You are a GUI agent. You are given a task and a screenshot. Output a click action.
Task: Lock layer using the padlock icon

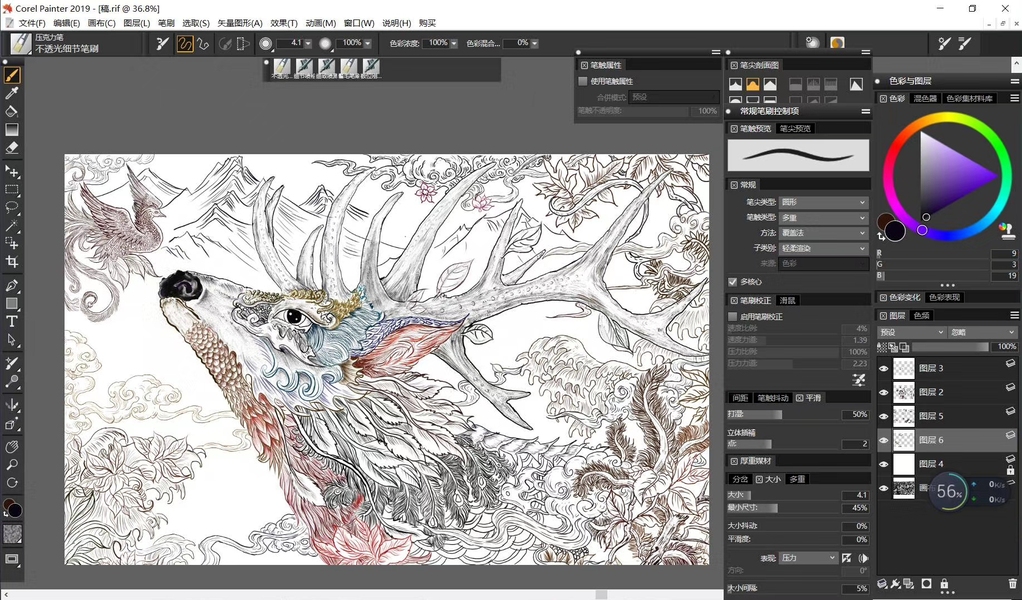[944, 584]
